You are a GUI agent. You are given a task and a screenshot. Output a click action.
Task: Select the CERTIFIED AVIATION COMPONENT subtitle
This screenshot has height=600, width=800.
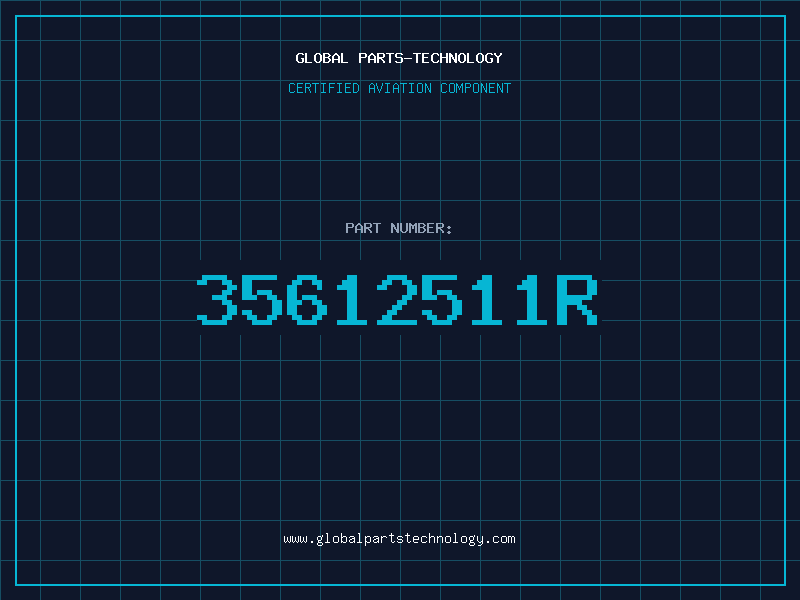tap(399, 88)
